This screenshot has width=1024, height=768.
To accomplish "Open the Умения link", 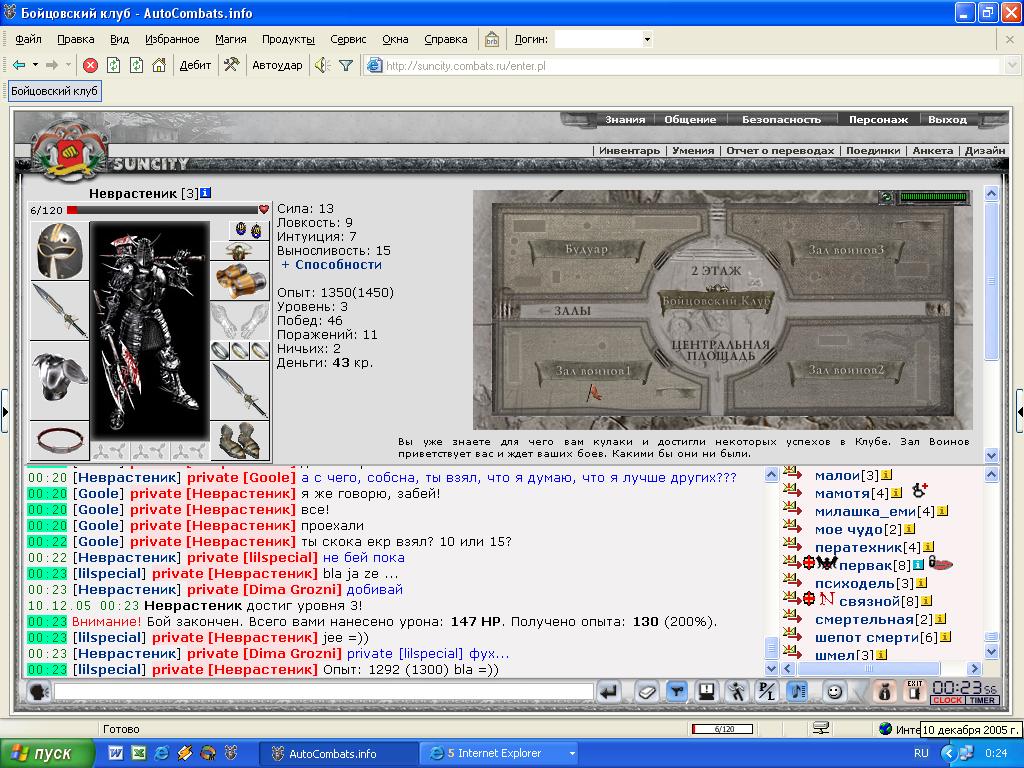I will click(693, 150).
